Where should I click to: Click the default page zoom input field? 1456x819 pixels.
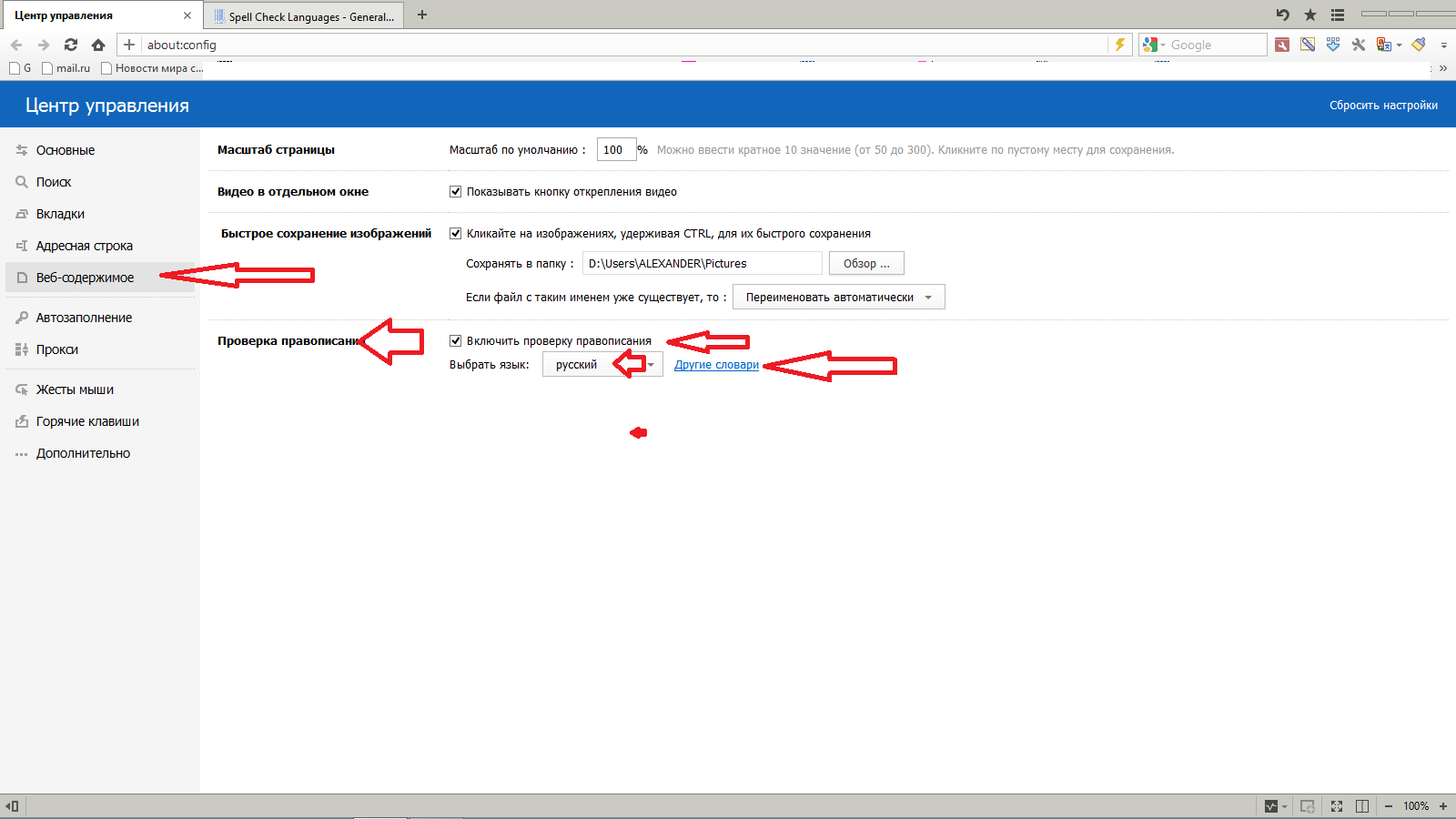[615, 150]
